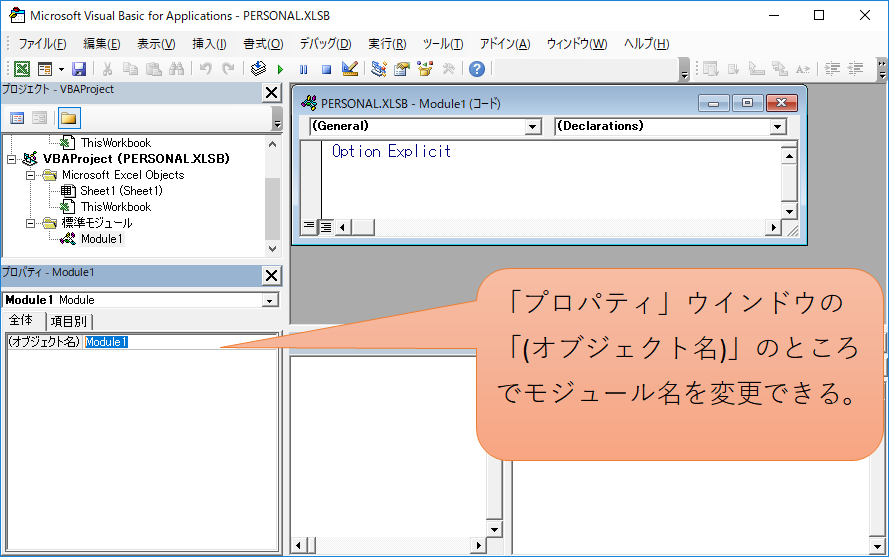Select Module1 in project tree

coord(101,239)
